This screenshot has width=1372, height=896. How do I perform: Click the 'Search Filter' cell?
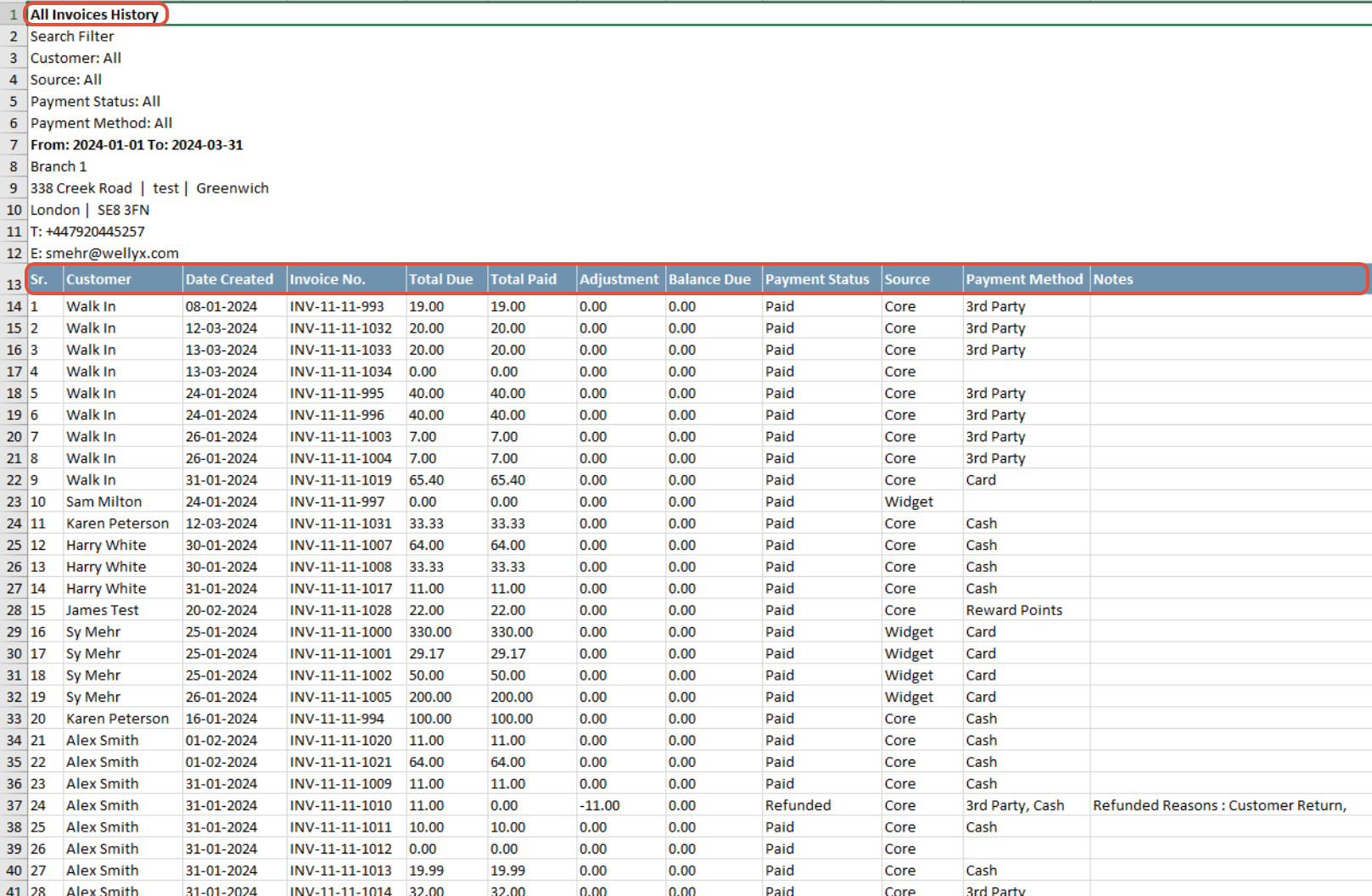pyautogui.click(x=72, y=36)
